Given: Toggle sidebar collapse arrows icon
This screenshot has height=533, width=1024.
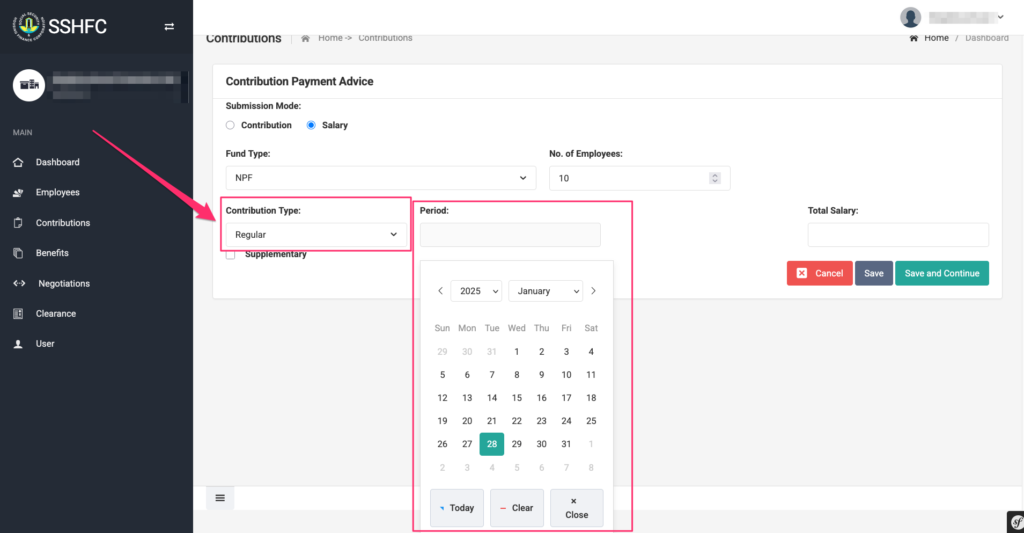Looking at the screenshot, I should pyautogui.click(x=169, y=27).
